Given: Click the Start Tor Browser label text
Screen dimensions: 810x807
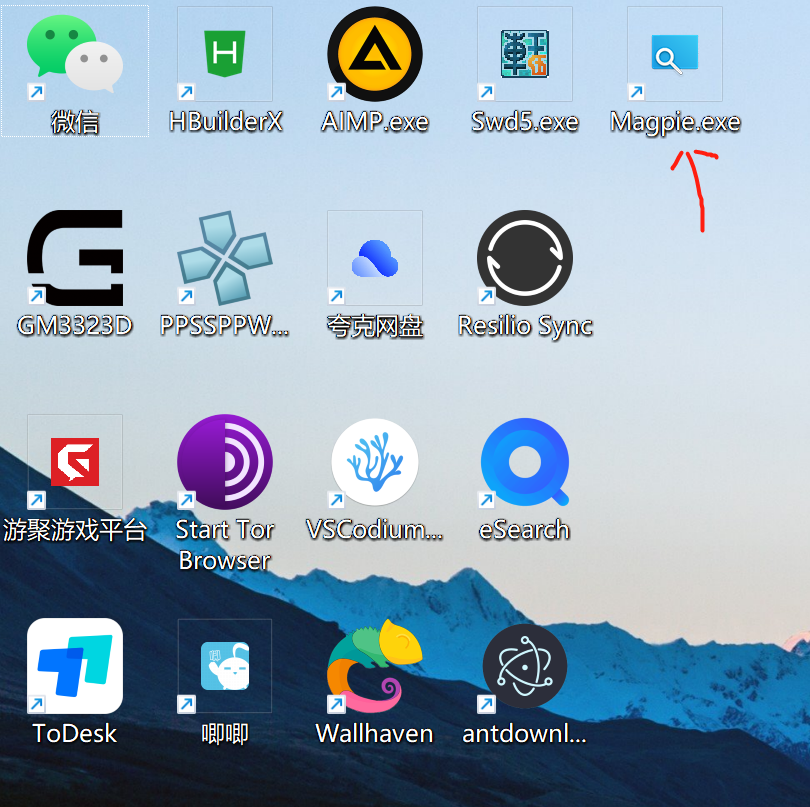Looking at the screenshot, I should click(x=225, y=545).
